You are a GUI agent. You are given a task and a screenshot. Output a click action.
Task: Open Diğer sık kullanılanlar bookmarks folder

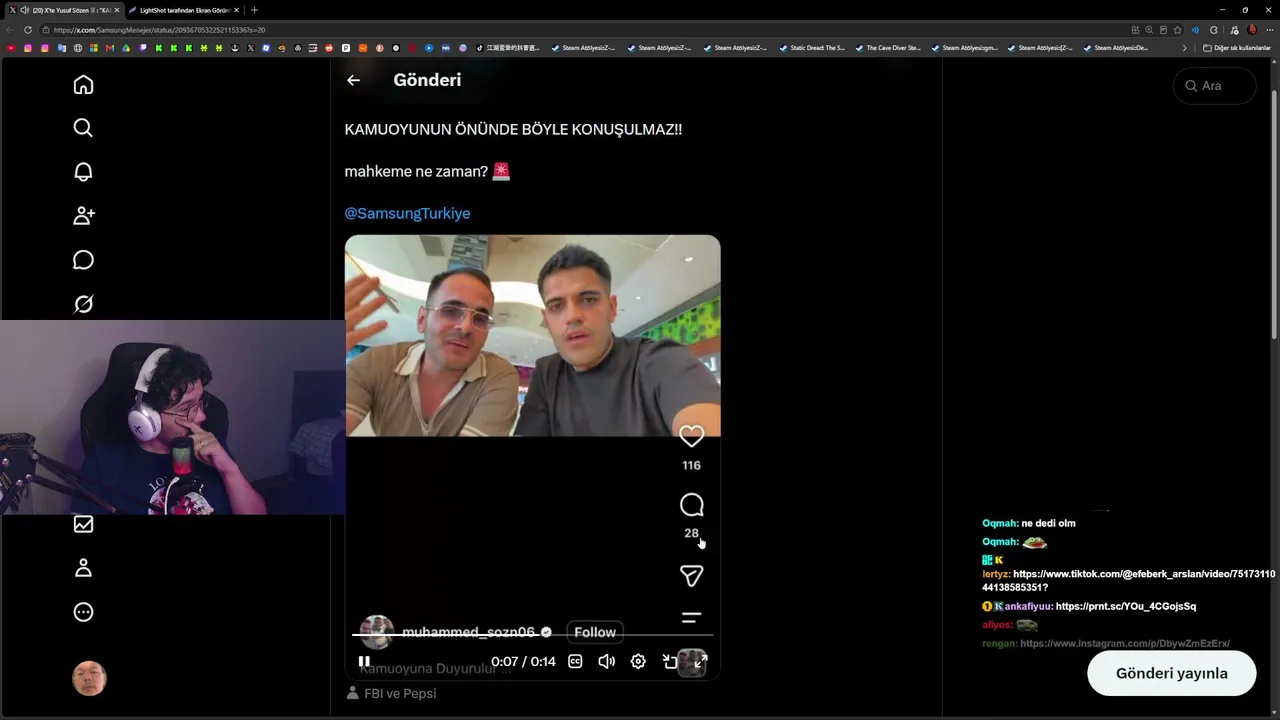point(1237,48)
